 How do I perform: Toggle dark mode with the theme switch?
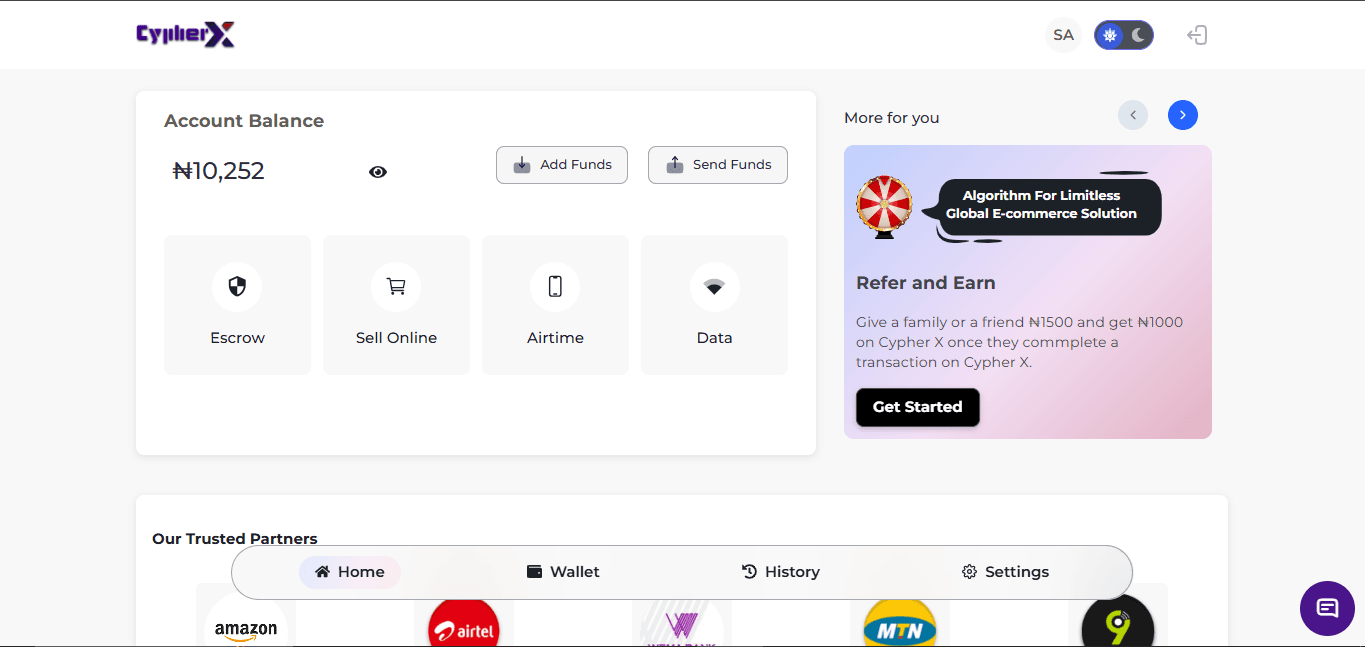[x=1136, y=35]
